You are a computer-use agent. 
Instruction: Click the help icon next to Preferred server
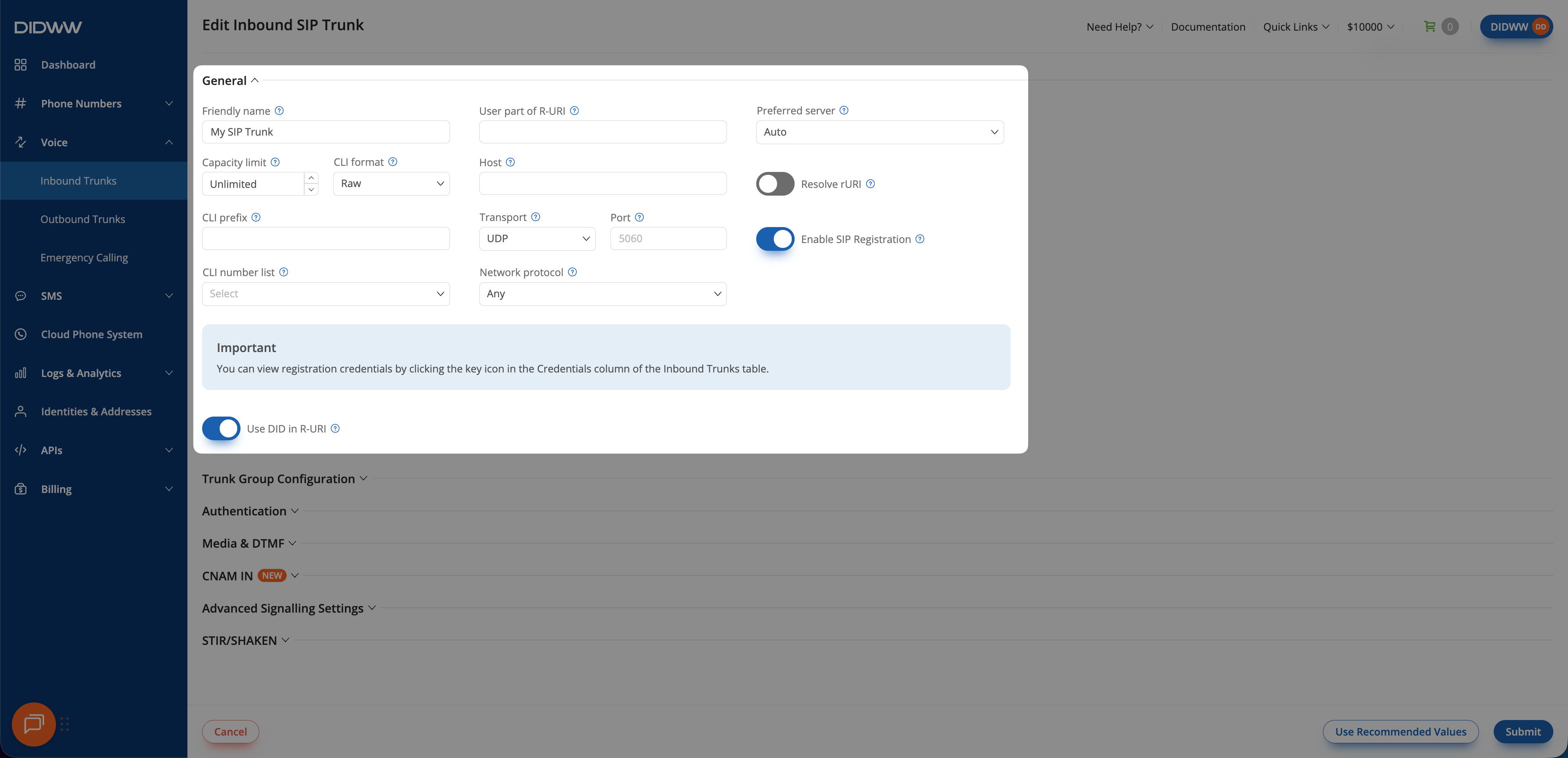(844, 110)
